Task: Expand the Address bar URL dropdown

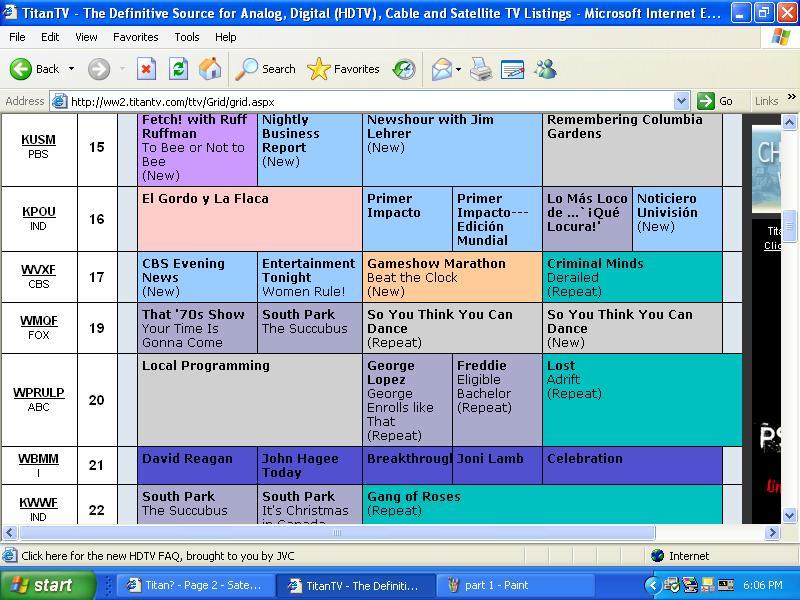Action: click(681, 101)
